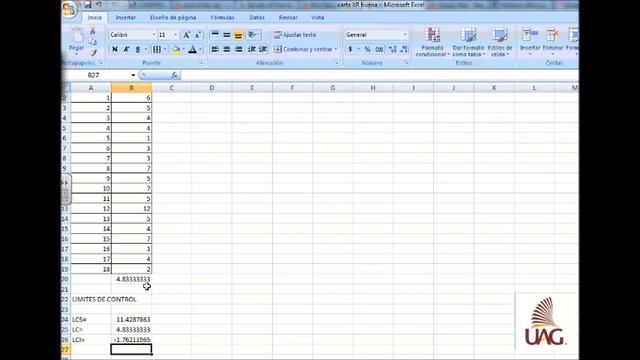This screenshot has height=360, width=640.
Task: Open Fuente dialog launcher
Action: (201, 63)
